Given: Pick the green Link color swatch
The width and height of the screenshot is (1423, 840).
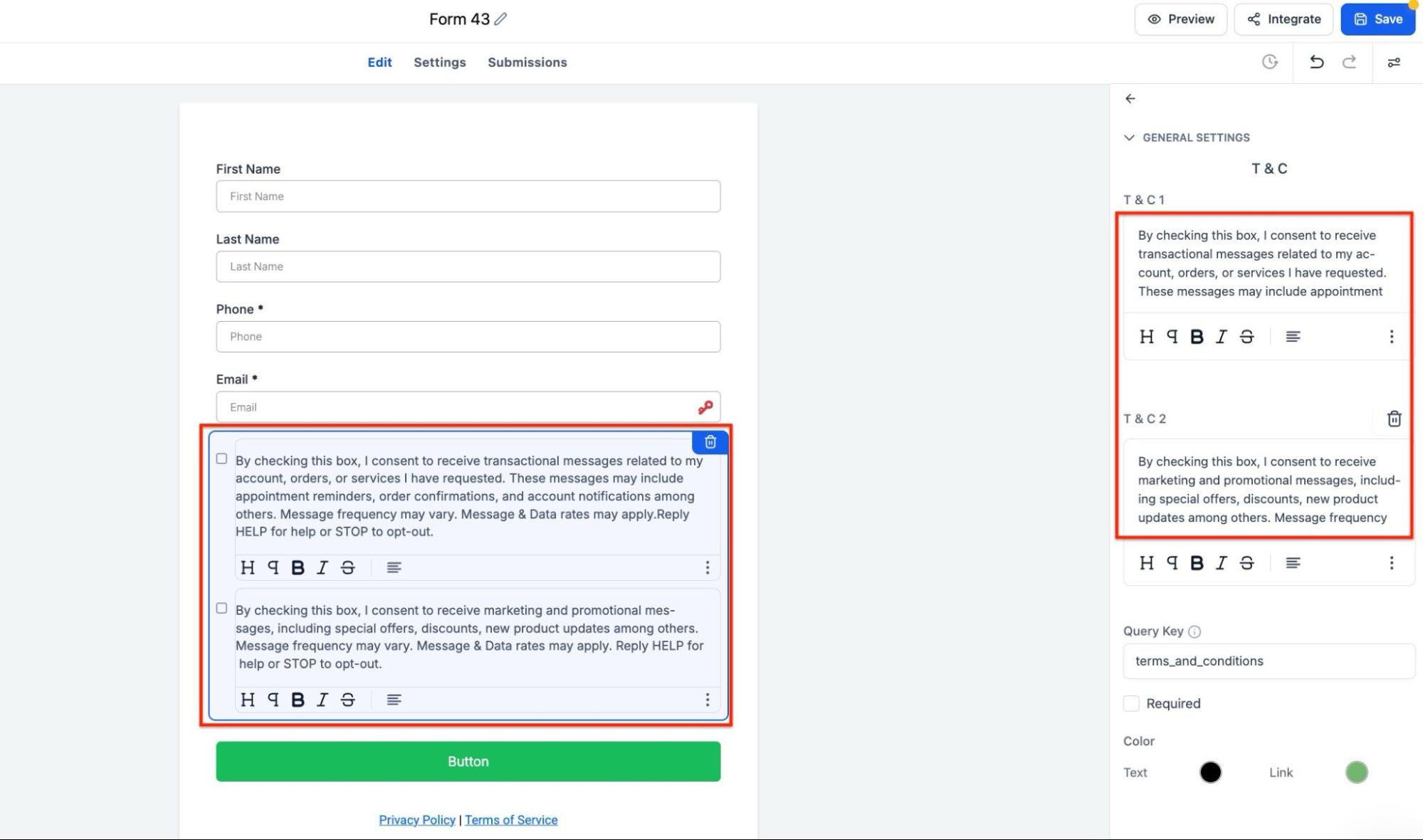Looking at the screenshot, I should [1356, 772].
